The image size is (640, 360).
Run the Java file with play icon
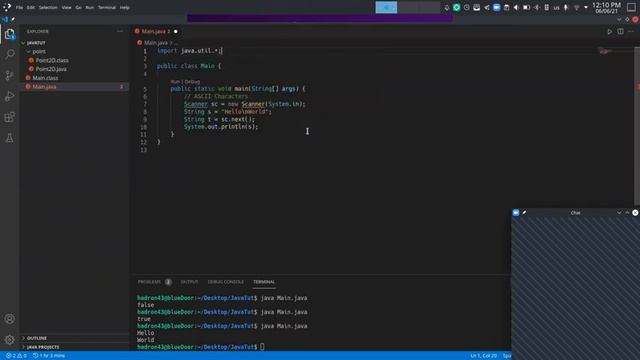coord(609,31)
